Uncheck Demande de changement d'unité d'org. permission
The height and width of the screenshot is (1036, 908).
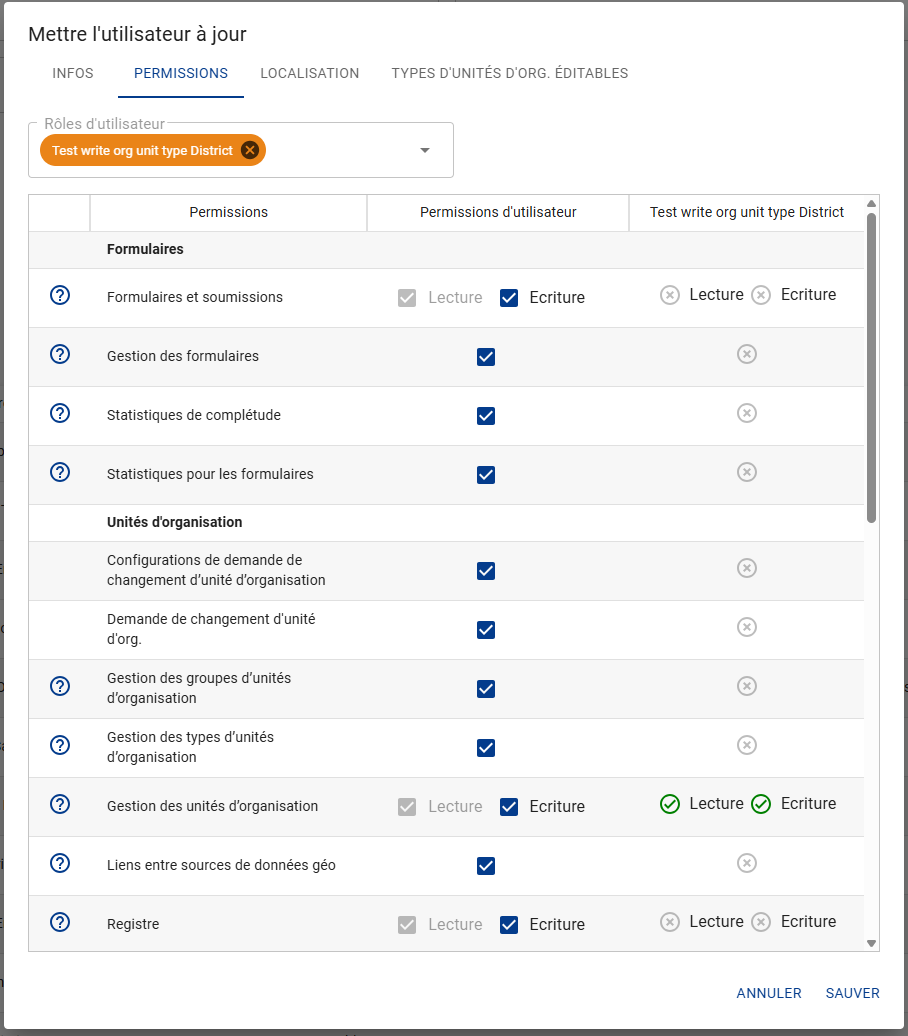(x=486, y=630)
